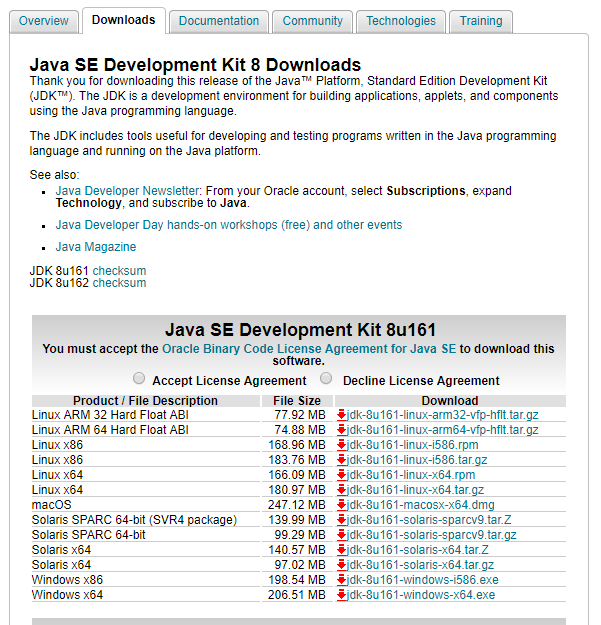Image resolution: width=601 pixels, height=625 pixels.
Task: Click the Download column header
Action: 450,401
